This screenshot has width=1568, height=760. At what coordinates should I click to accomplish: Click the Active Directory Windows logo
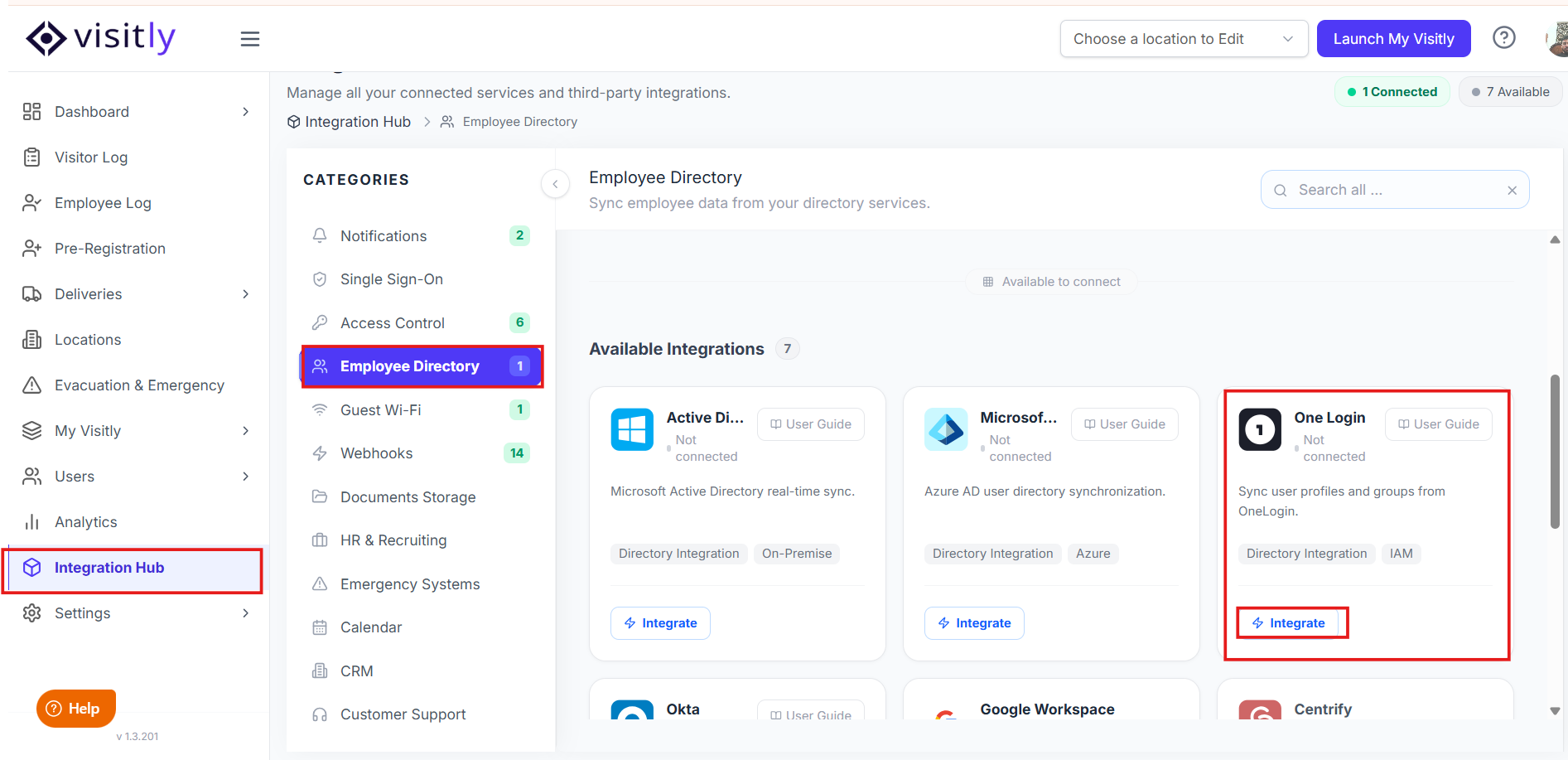tap(632, 429)
